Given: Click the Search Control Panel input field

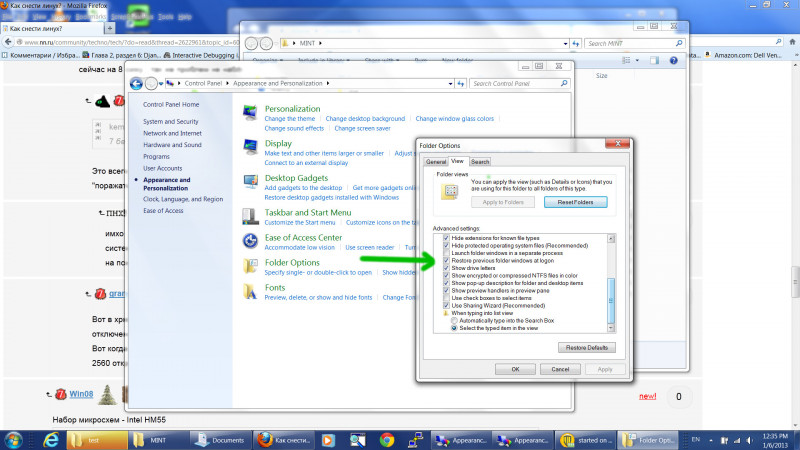Looking at the screenshot, I should tap(515, 83).
